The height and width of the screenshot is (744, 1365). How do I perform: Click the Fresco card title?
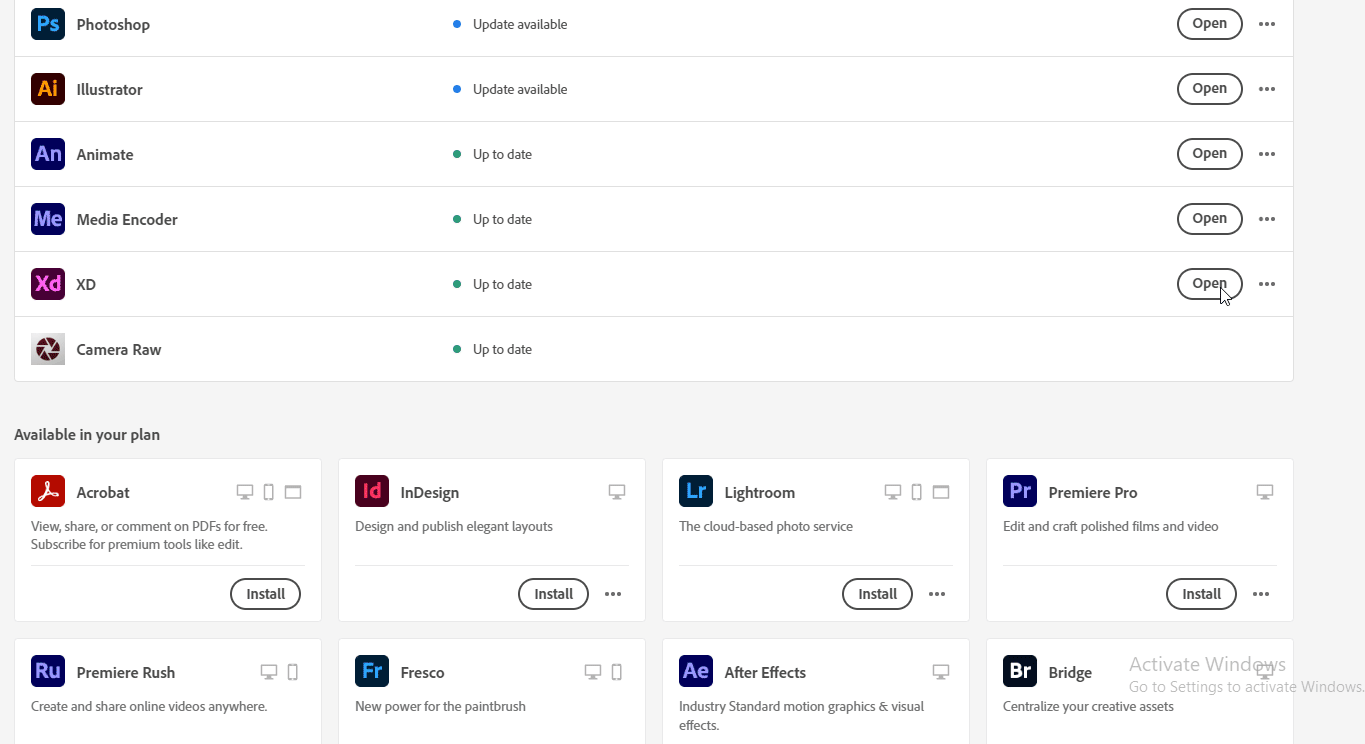tap(422, 672)
